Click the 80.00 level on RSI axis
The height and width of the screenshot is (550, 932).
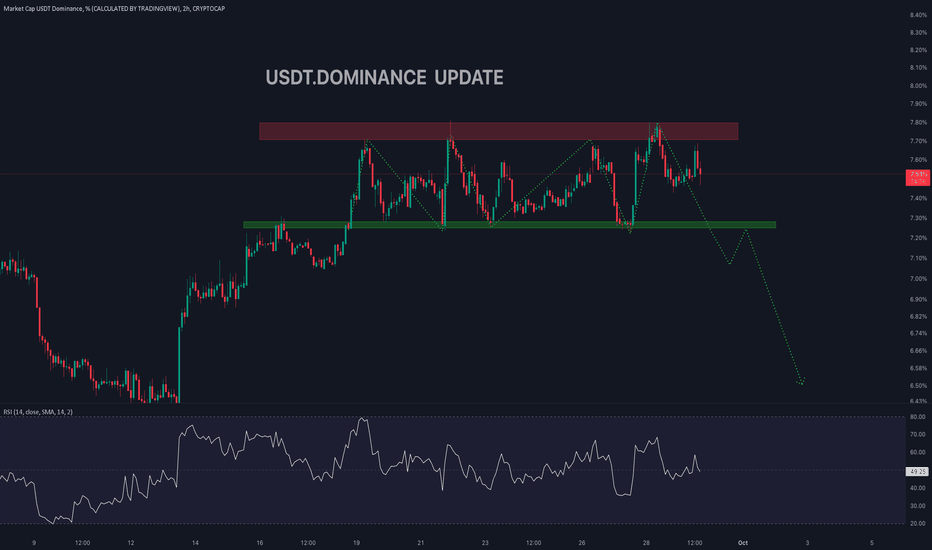pyautogui.click(x=915, y=416)
